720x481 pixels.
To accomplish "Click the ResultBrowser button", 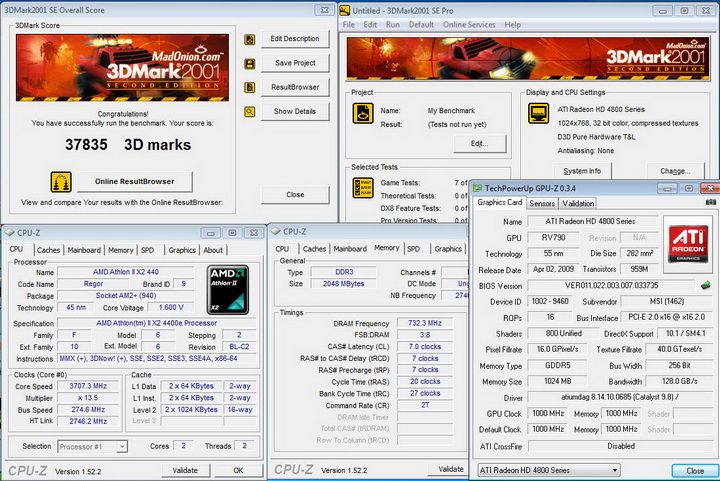I will 295,87.
